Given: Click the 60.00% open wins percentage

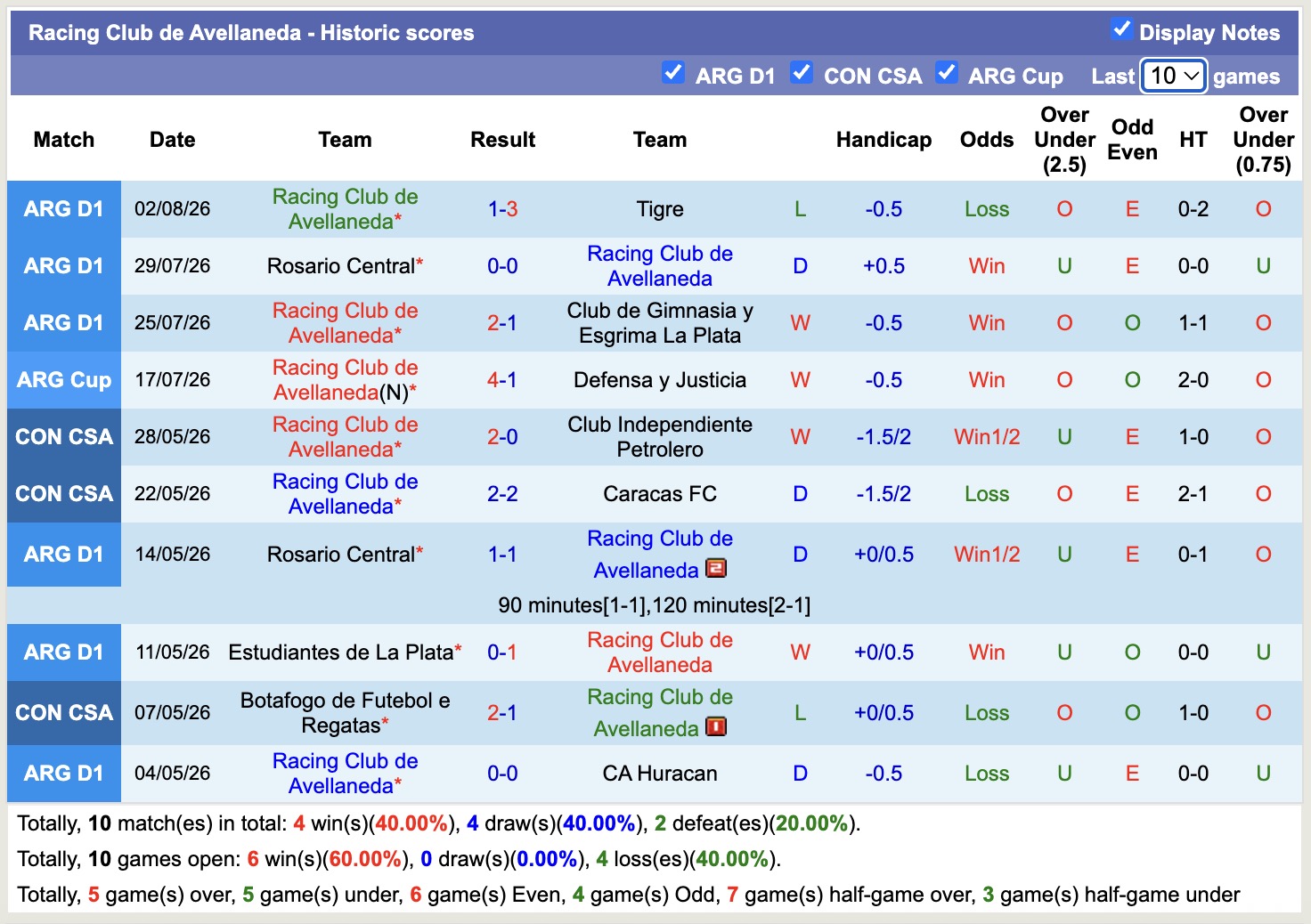Looking at the screenshot, I should click(x=365, y=859).
